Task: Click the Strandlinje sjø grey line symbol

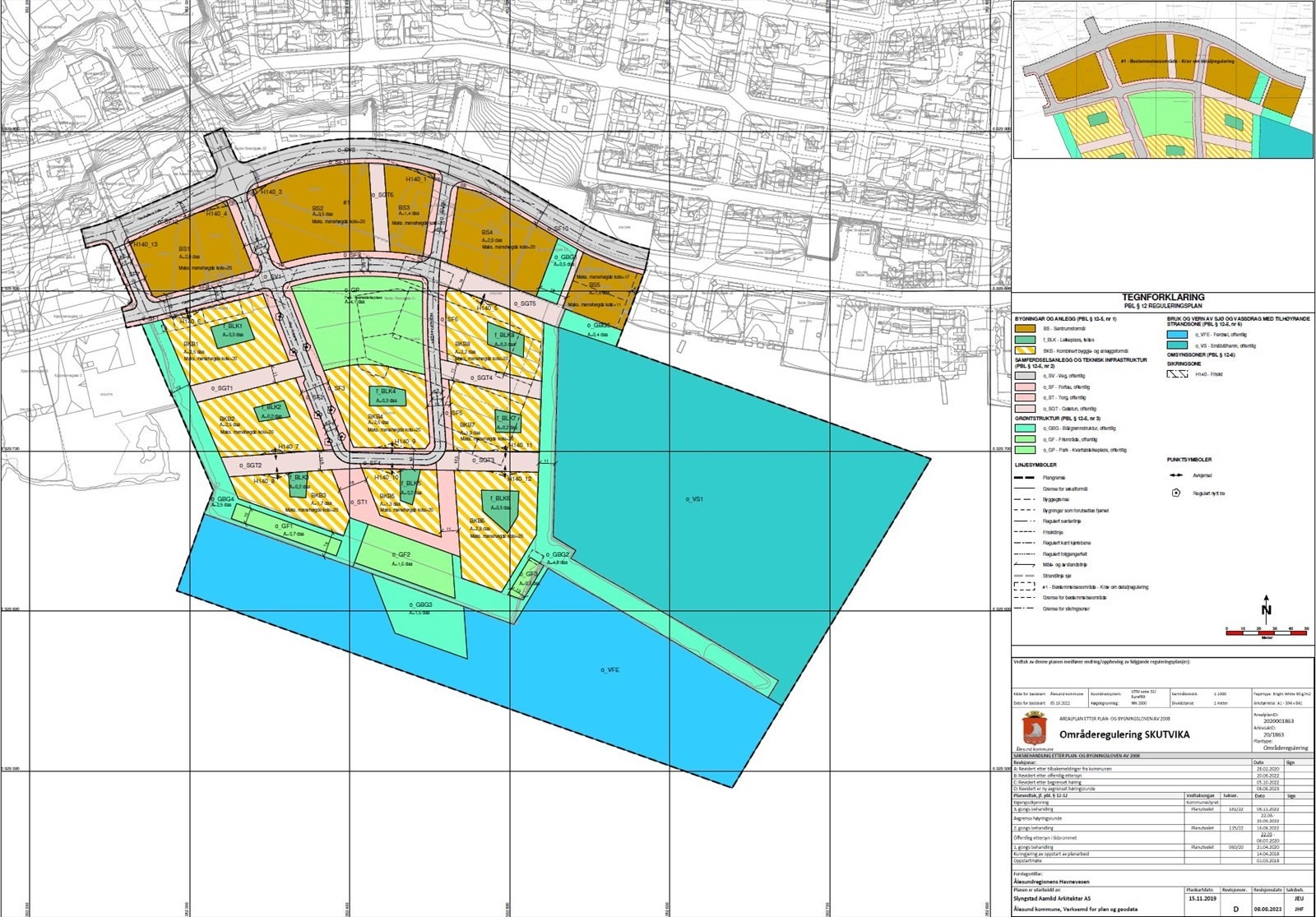Action: (1025, 576)
